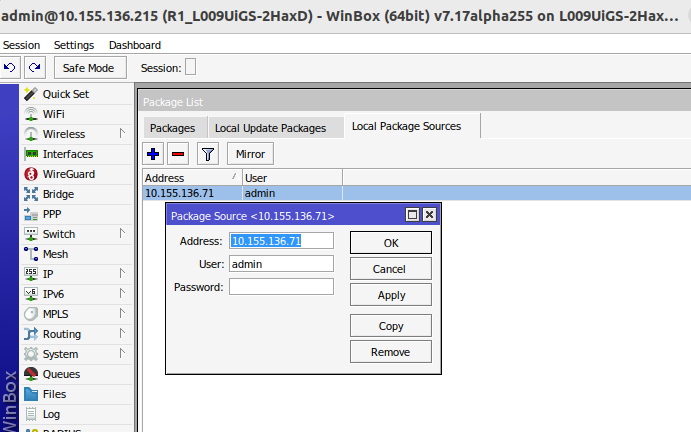Click the red minus remove icon
Viewport: 691px width, 432px height.
tap(178, 154)
